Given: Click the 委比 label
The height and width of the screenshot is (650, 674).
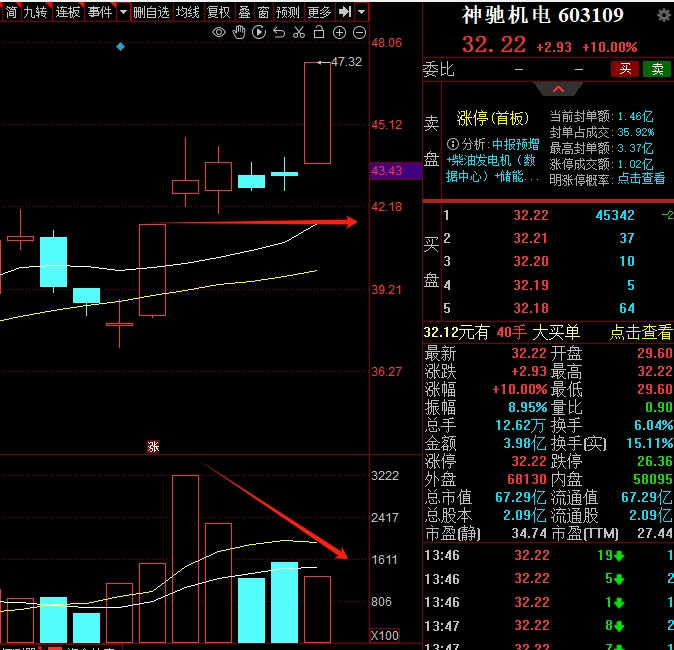Looking at the screenshot, I should tap(438, 69).
